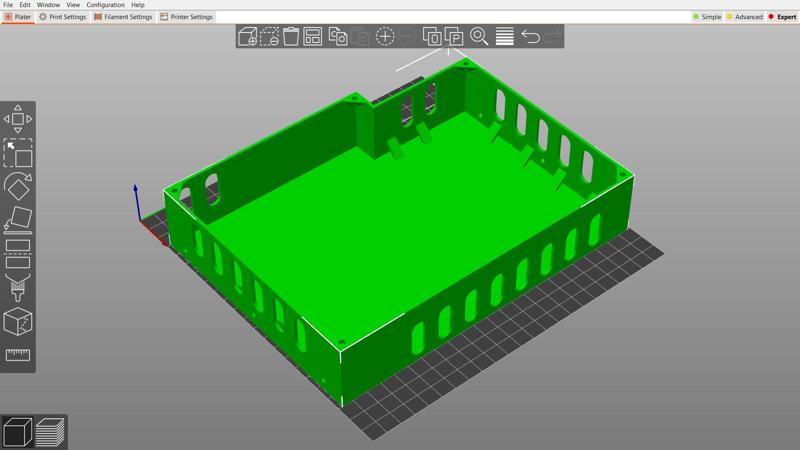The width and height of the screenshot is (800, 450).
Task: Click the Add model icon
Action: tap(247, 37)
